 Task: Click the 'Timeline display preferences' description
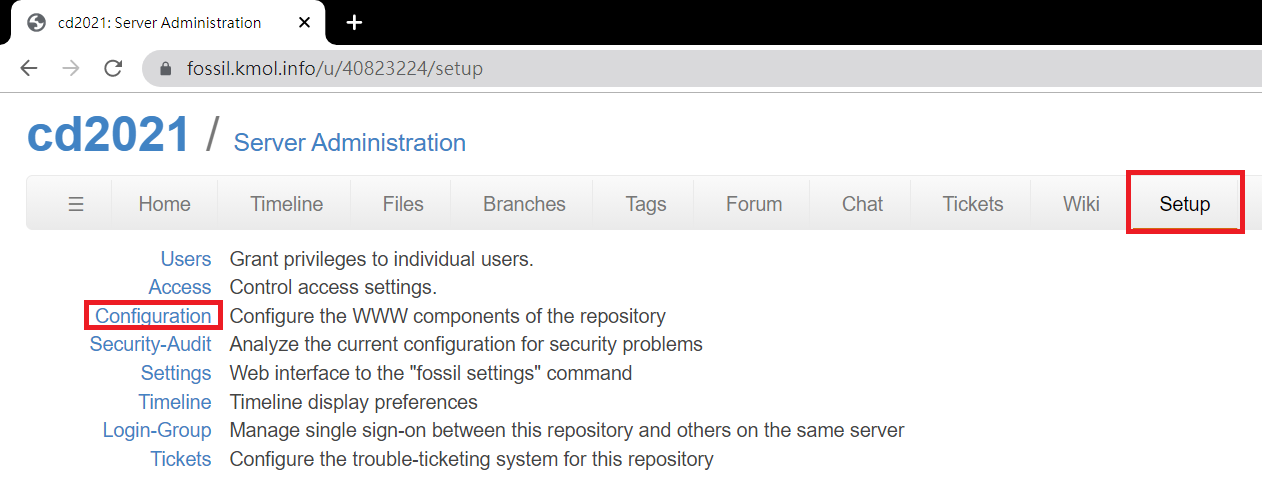click(x=354, y=402)
